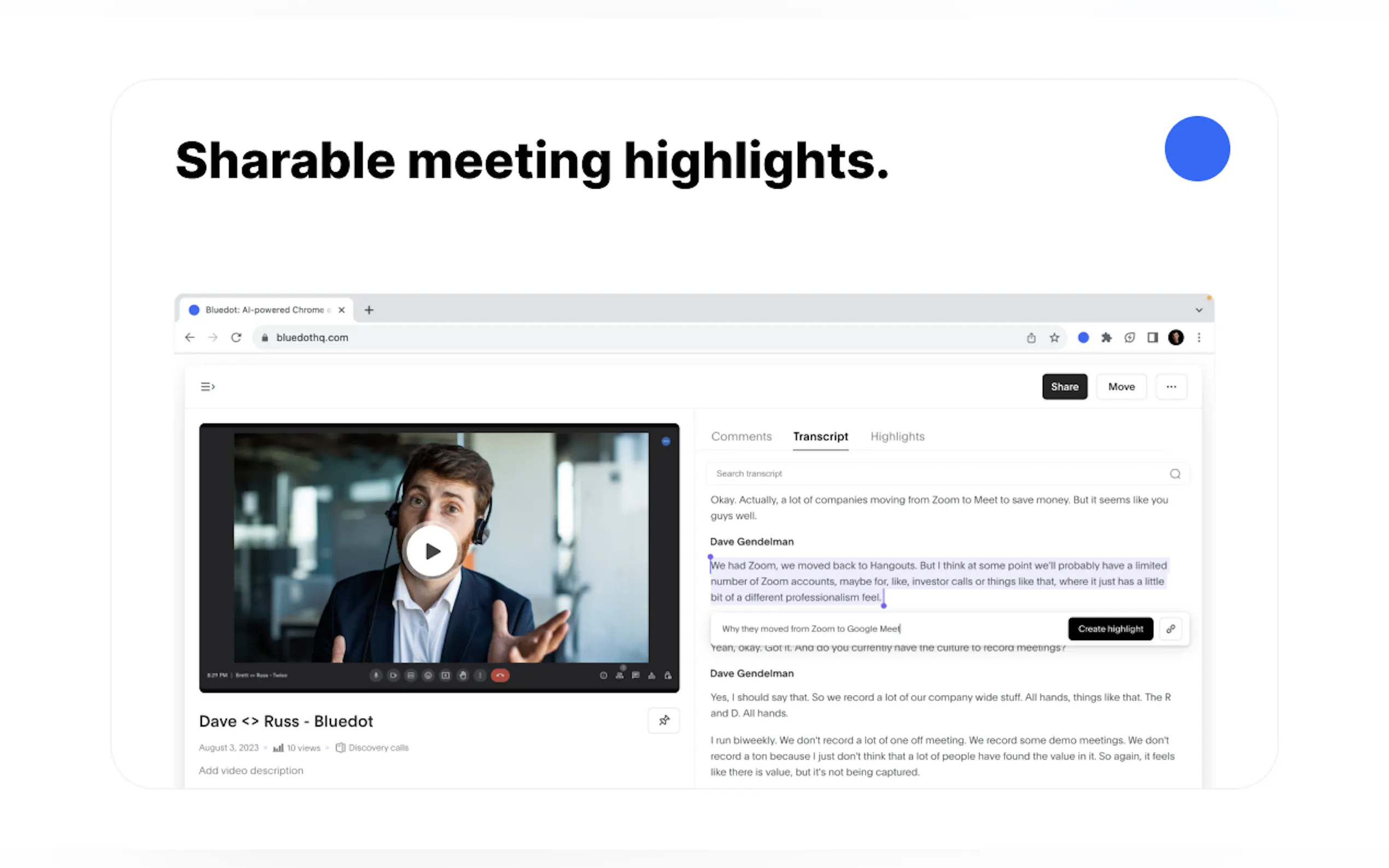Go forward in the browser
The image size is (1389, 868).
[x=213, y=338]
